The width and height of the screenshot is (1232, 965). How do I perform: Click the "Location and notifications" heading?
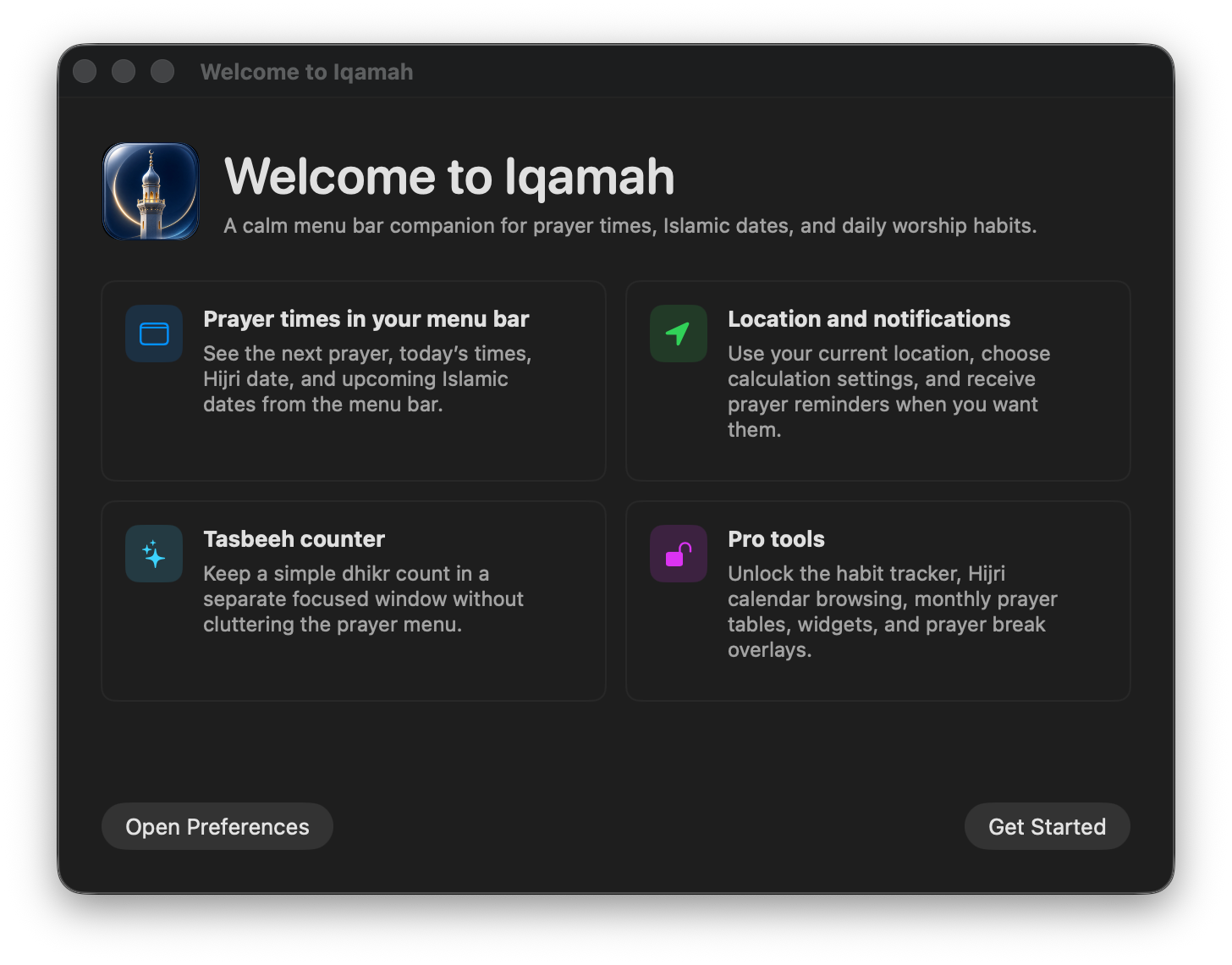tap(869, 319)
